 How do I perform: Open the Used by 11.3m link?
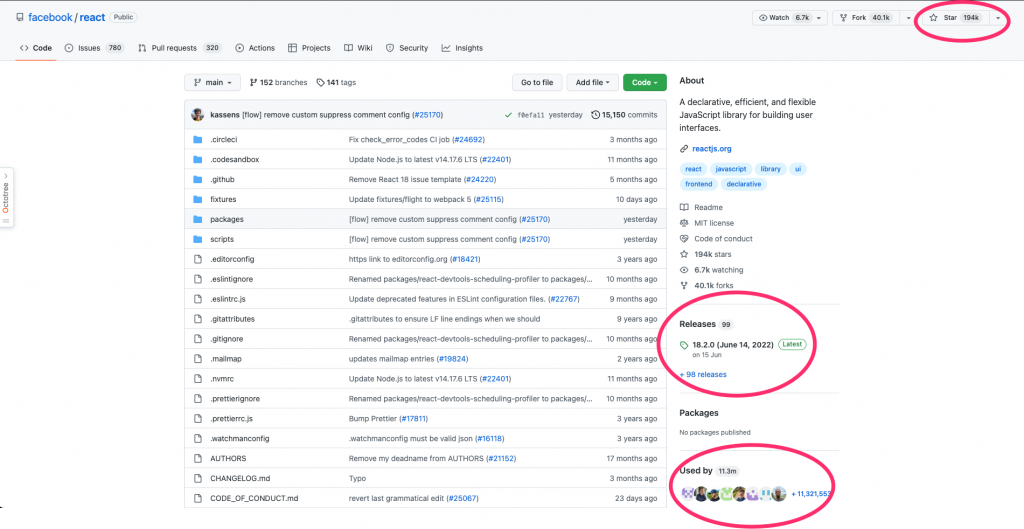point(709,470)
